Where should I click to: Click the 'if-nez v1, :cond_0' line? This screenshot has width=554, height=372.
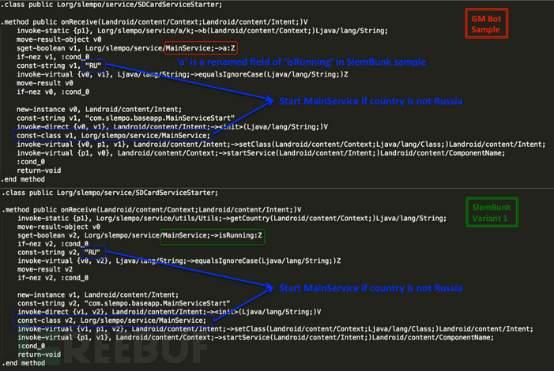[53, 57]
